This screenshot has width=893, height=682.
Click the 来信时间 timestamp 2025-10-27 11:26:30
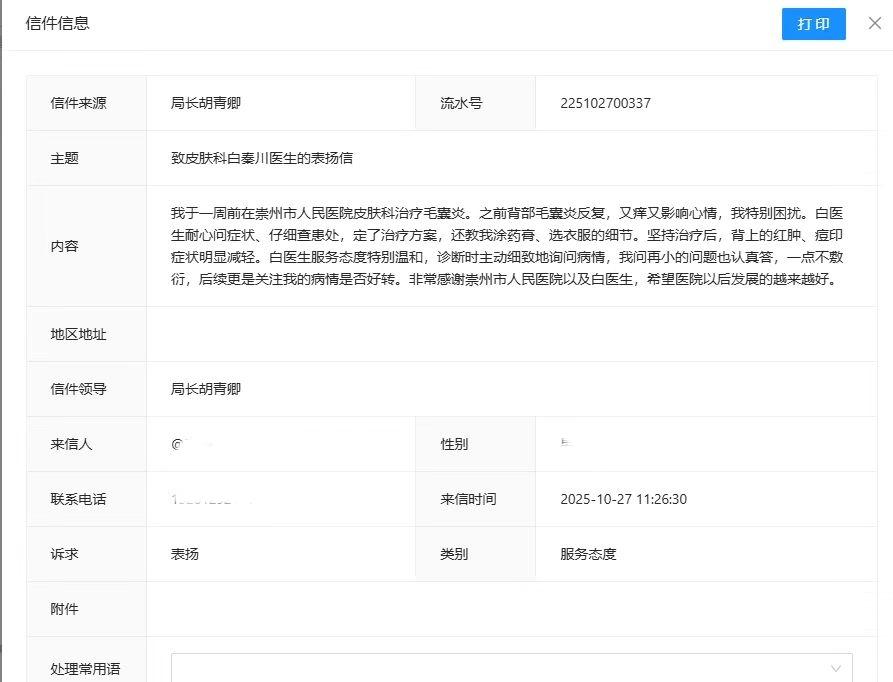pos(623,499)
